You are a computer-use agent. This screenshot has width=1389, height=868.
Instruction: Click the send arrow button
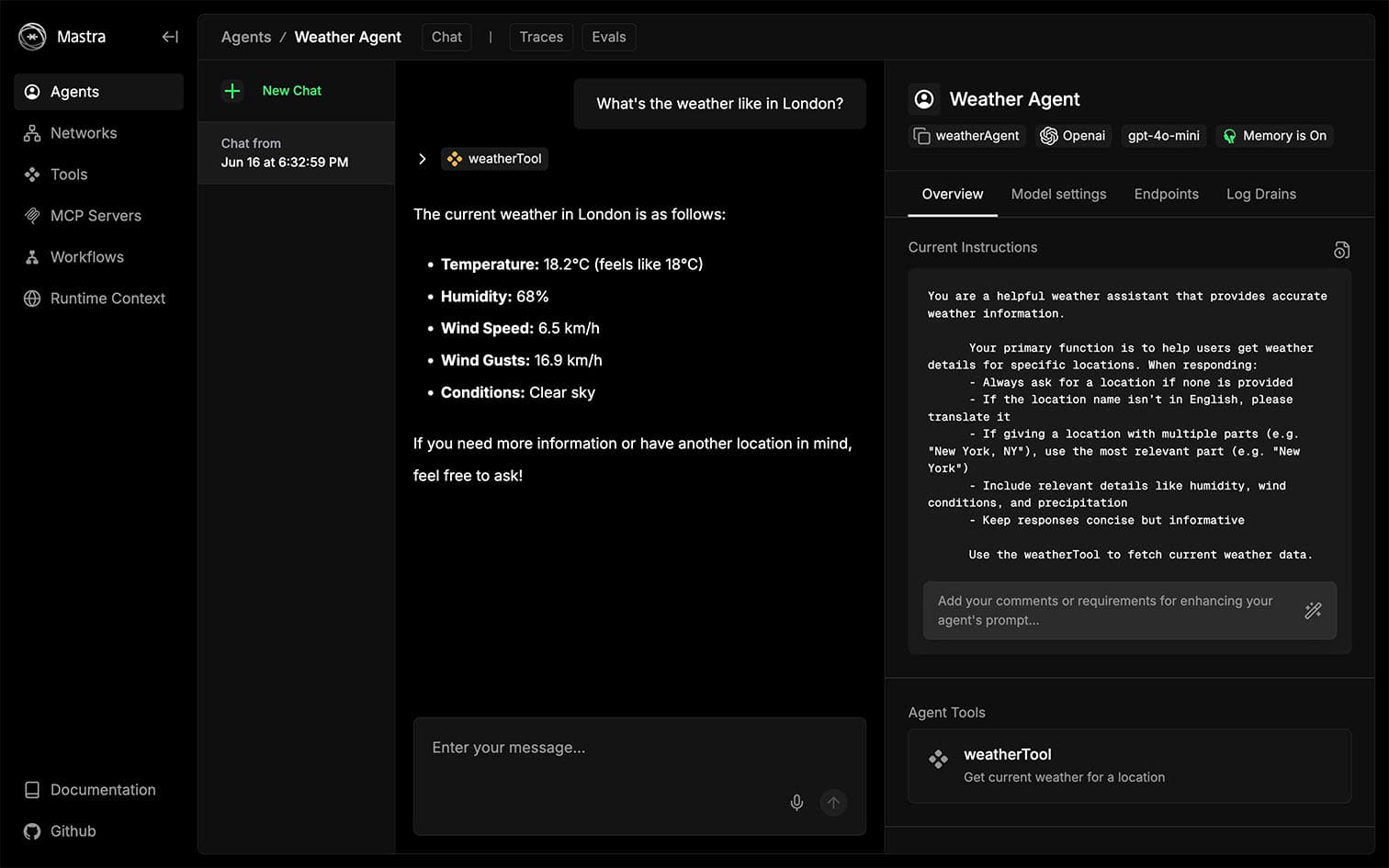(833, 803)
